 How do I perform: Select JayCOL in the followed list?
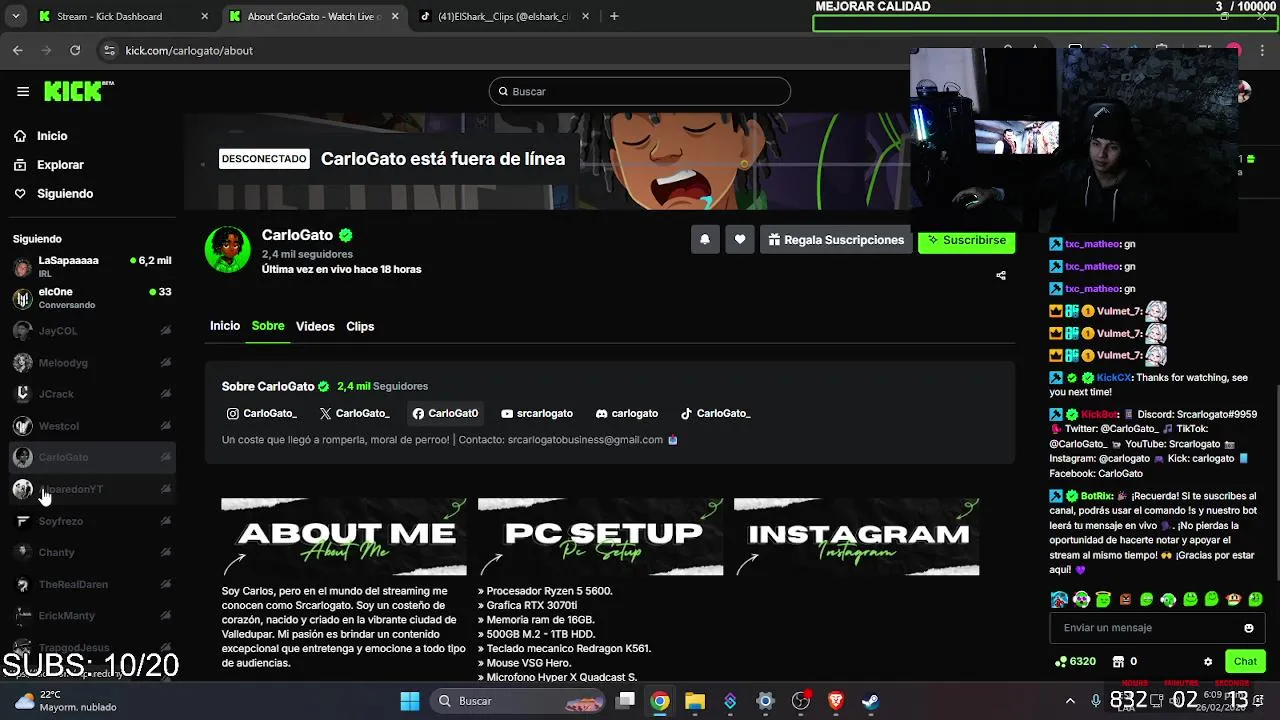click(92, 331)
